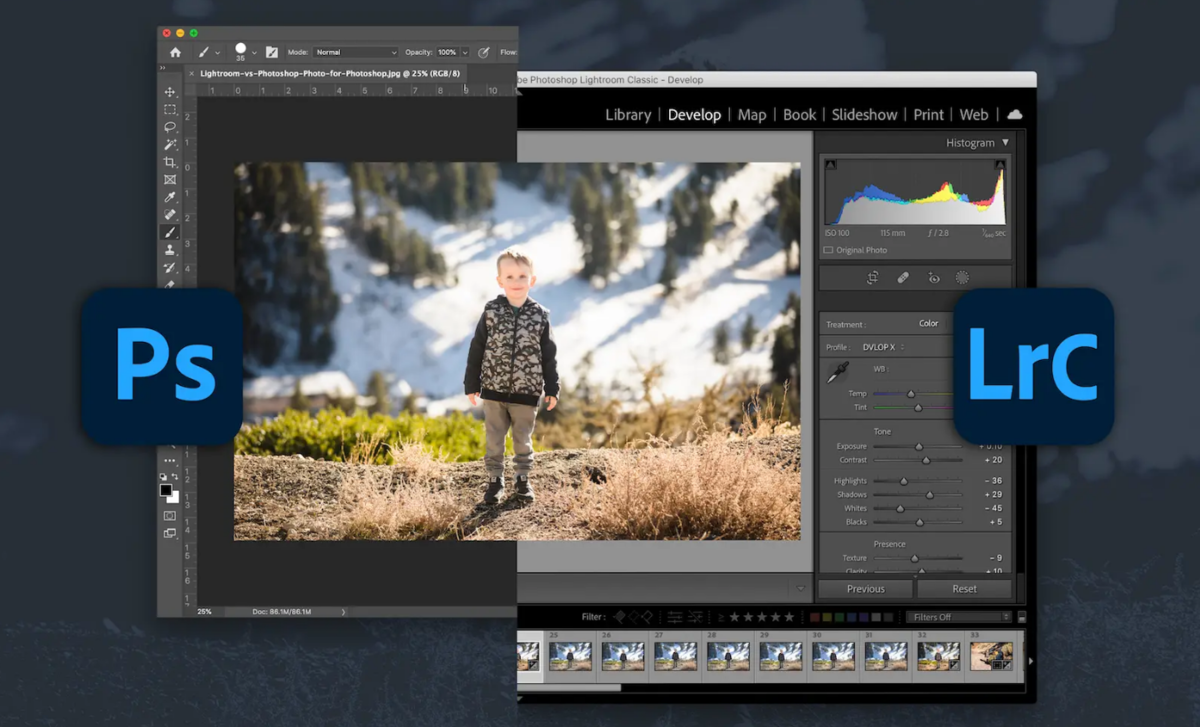Screen dimensions: 1200x727
Task: Click the Photoshop Home icon
Action: click(176, 52)
